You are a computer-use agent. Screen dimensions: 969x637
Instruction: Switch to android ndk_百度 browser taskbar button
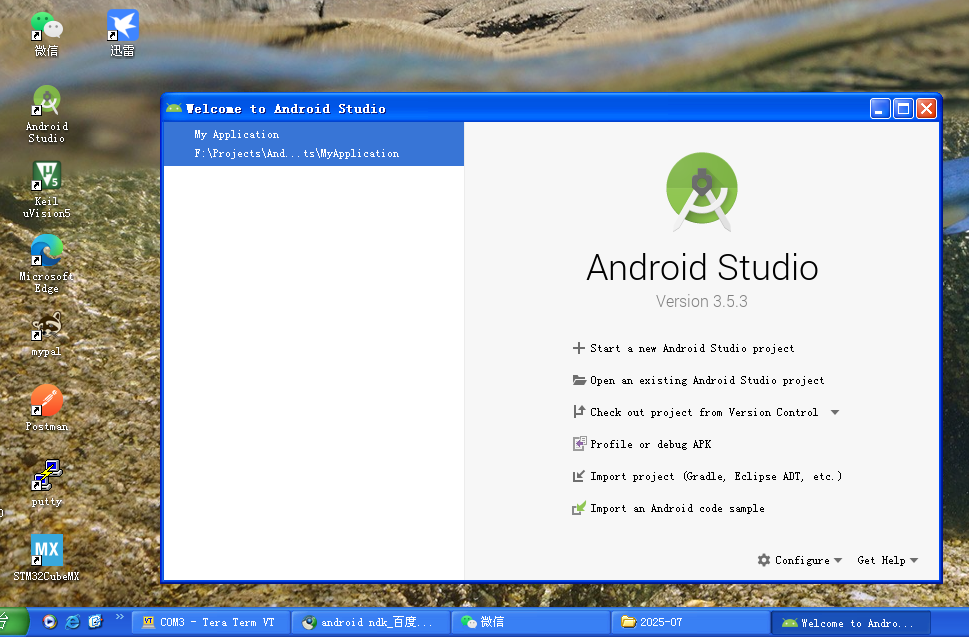[x=371, y=622]
